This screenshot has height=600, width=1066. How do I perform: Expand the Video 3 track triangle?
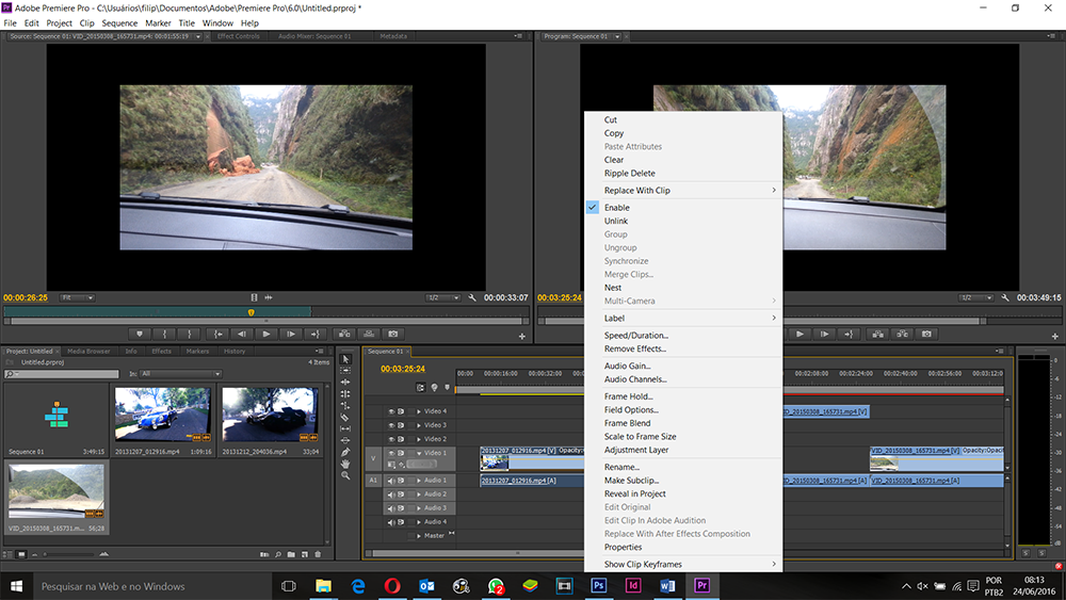coord(419,425)
